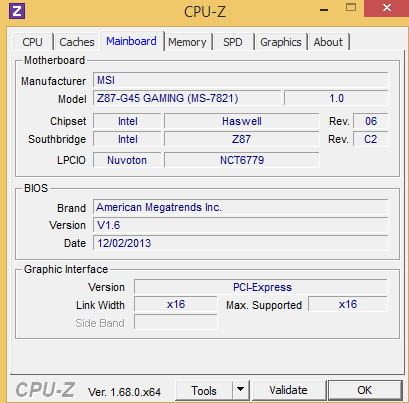409x403 pixels.
Task: Go to the Memory tab
Action: pos(187,42)
